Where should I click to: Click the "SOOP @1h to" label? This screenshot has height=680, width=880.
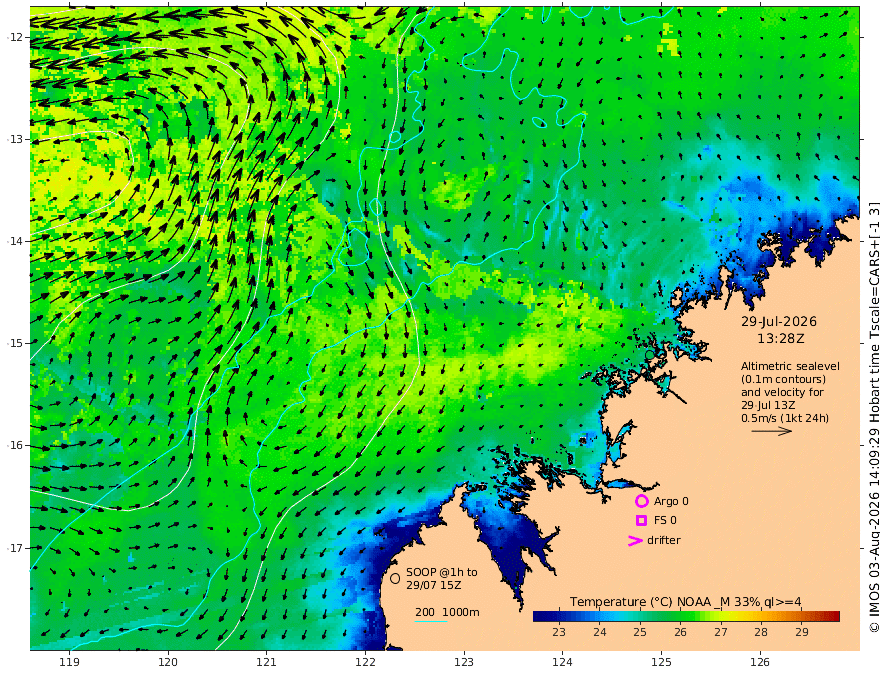coord(442,572)
